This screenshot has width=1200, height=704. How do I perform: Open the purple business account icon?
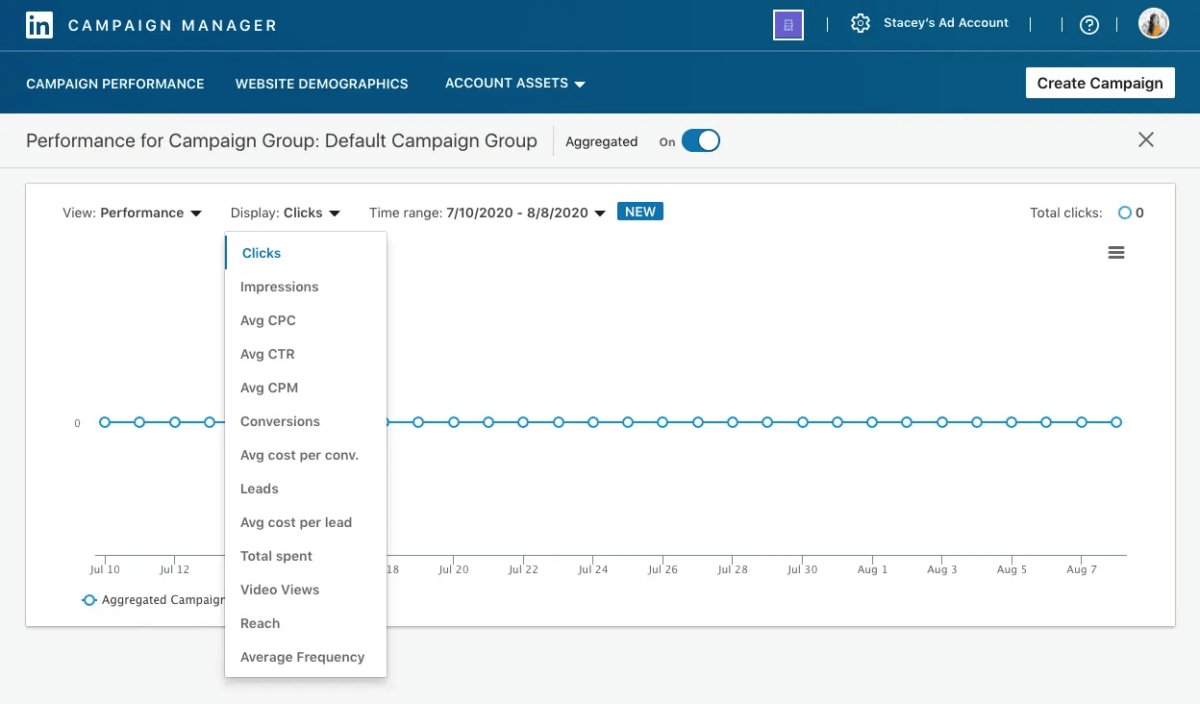coord(788,24)
